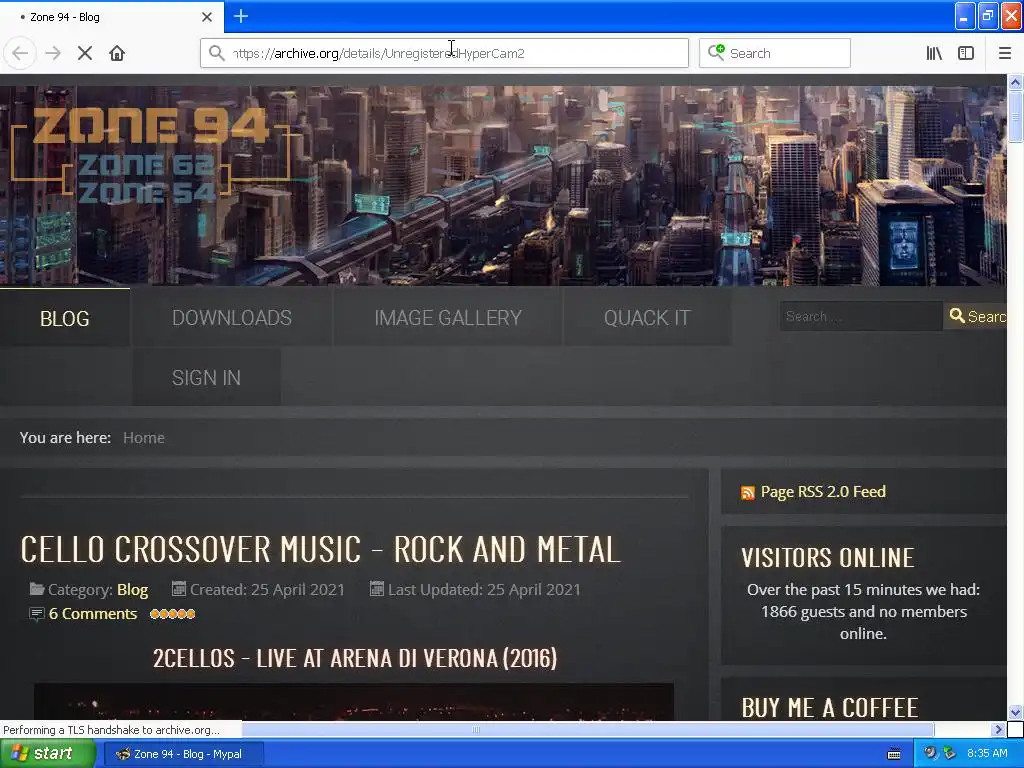Viewport: 1024px width, 768px height.
Task: Click the second system tray icon
Action: 949,754
